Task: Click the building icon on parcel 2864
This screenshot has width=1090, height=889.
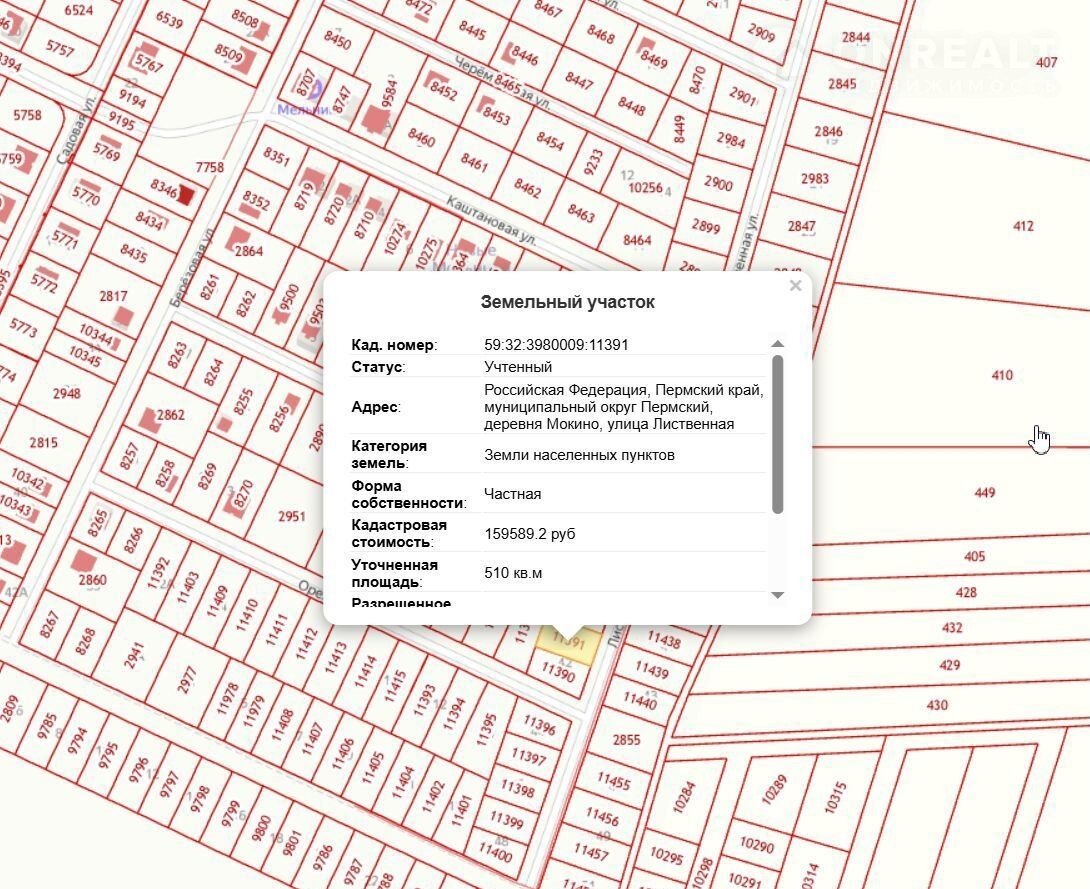Action: (238, 238)
